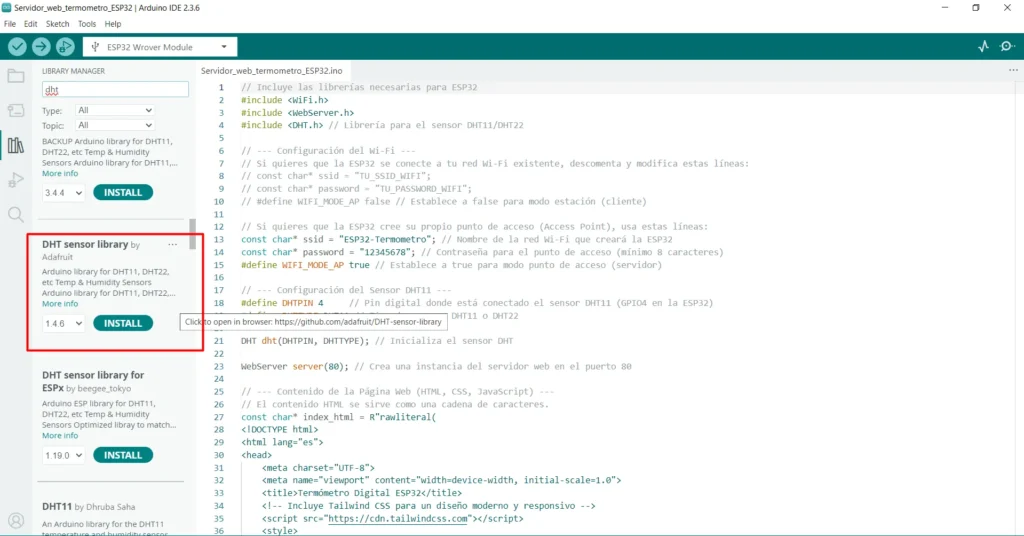The width and height of the screenshot is (1024, 536).
Task: Open the 1.4.6 version dropdown
Action: 63,323
